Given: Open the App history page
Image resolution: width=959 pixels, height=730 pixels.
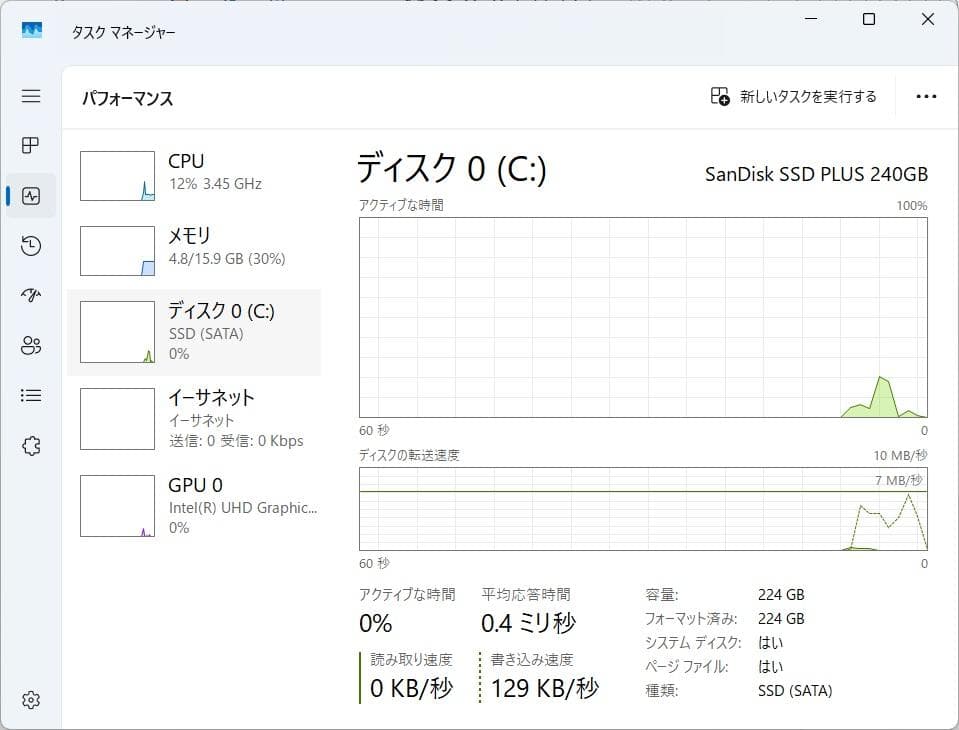Looking at the screenshot, I should (x=30, y=245).
